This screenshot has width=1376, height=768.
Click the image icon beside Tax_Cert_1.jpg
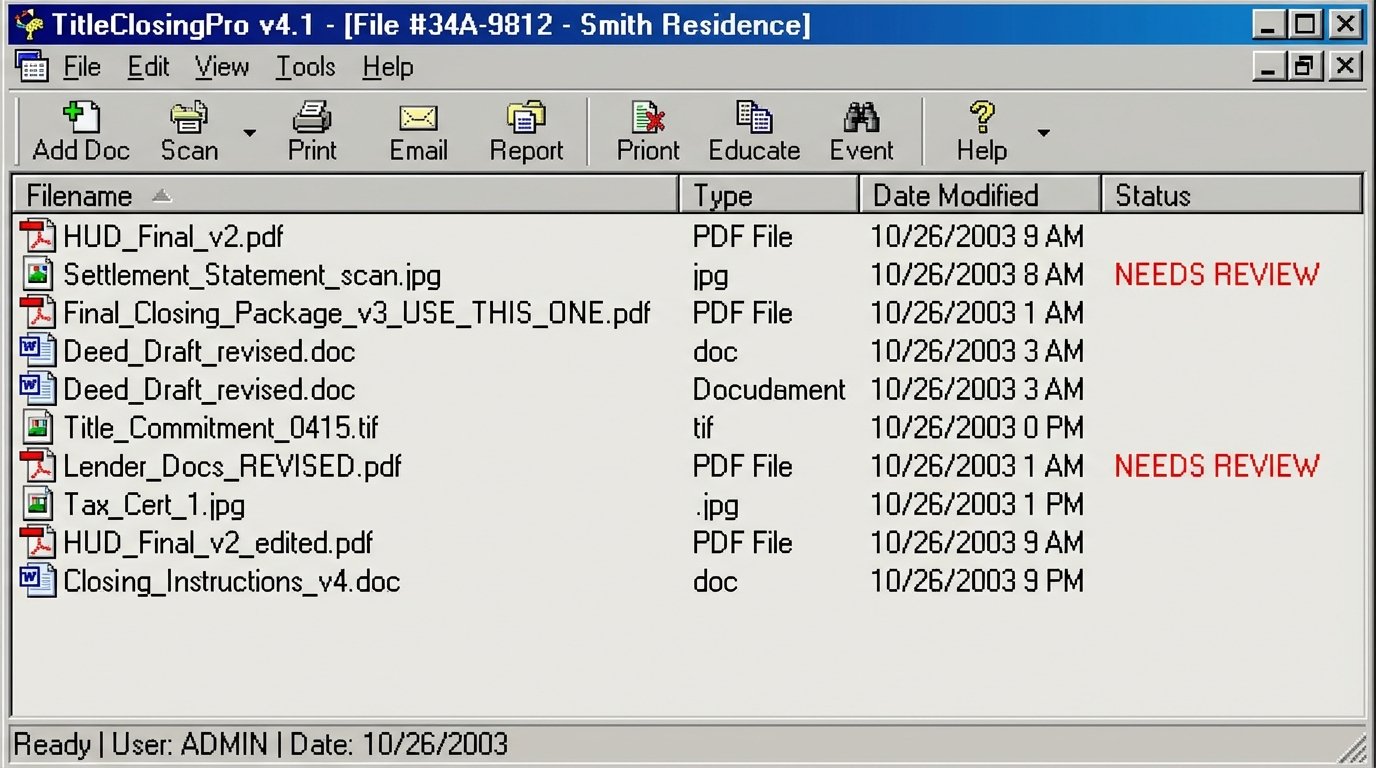click(x=37, y=505)
